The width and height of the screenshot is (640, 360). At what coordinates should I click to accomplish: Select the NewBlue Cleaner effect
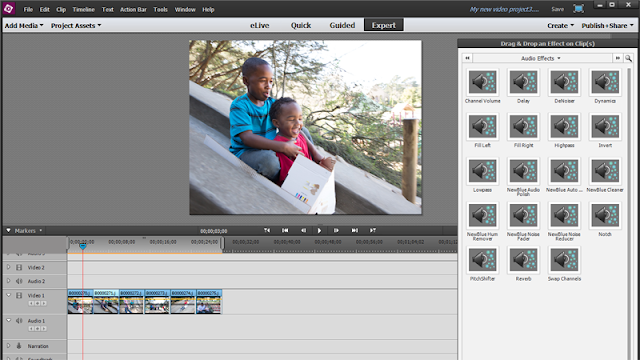click(x=605, y=171)
